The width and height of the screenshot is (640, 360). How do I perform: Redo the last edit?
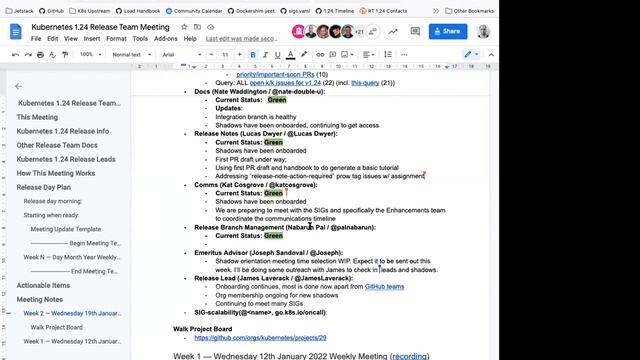coord(28,55)
